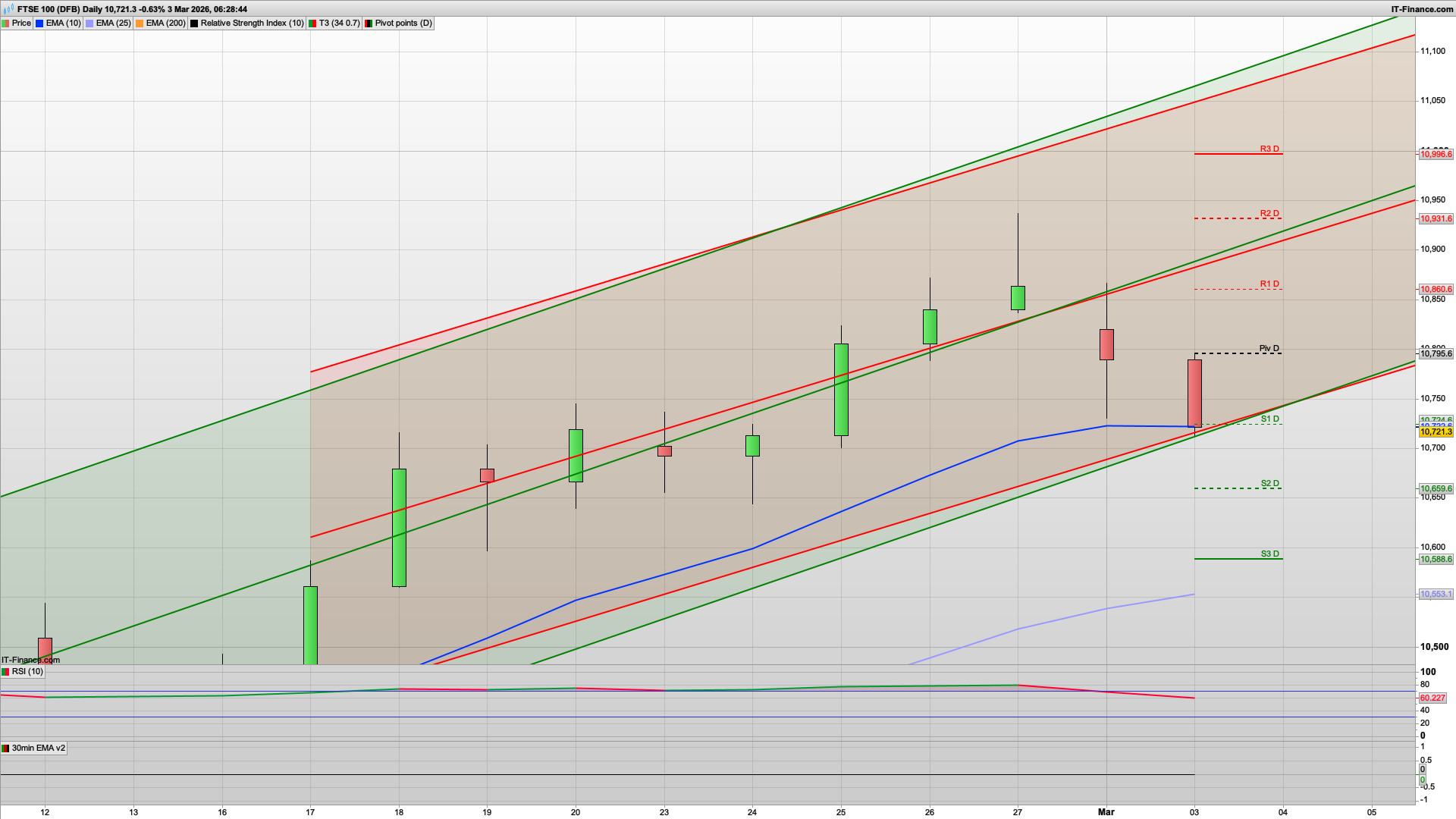Click the S3 D support level line
The height and width of the screenshot is (819, 1456).
1238,559
